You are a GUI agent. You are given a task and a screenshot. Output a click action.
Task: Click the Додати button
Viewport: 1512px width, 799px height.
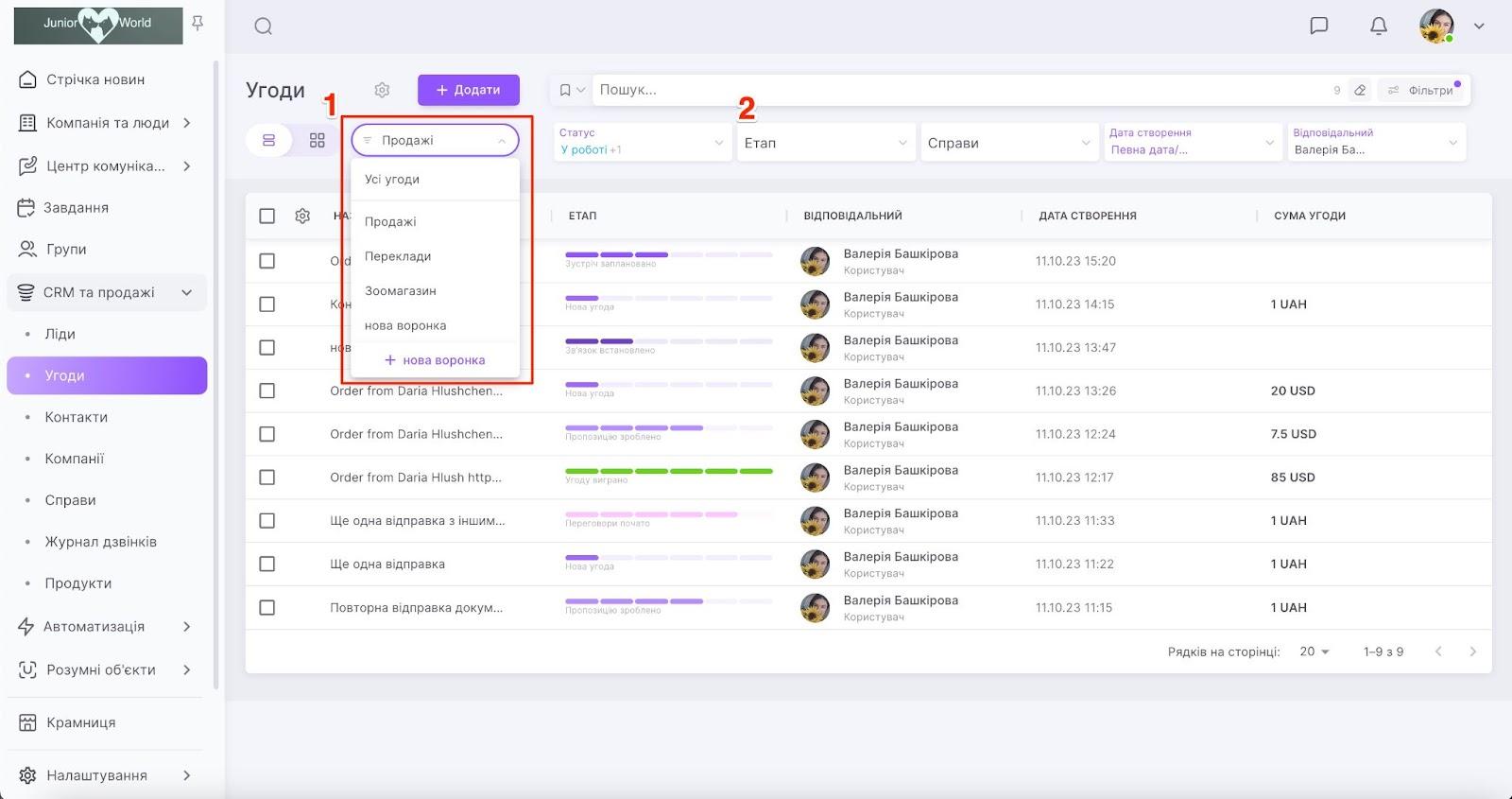(469, 90)
